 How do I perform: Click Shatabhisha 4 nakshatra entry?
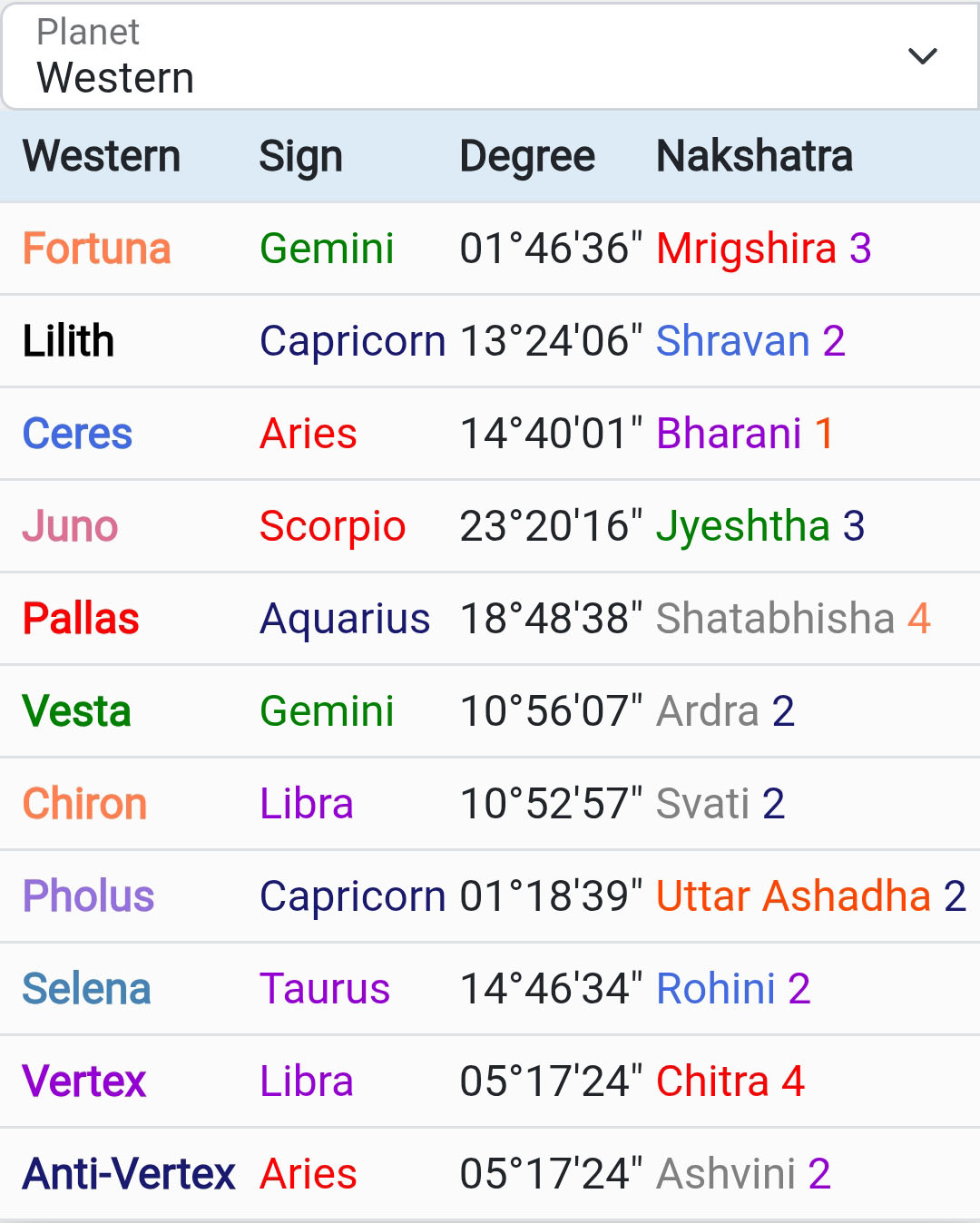click(793, 619)
